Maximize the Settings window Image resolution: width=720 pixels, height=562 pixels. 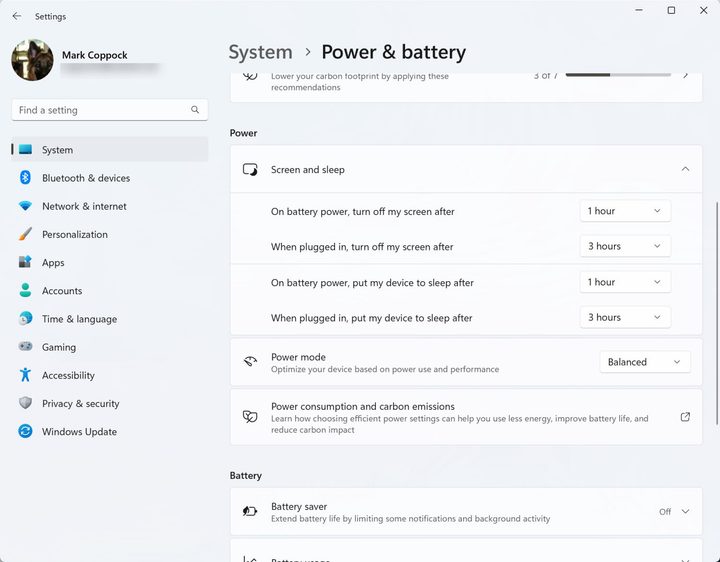pyautogui.click(x=671, y=10)
